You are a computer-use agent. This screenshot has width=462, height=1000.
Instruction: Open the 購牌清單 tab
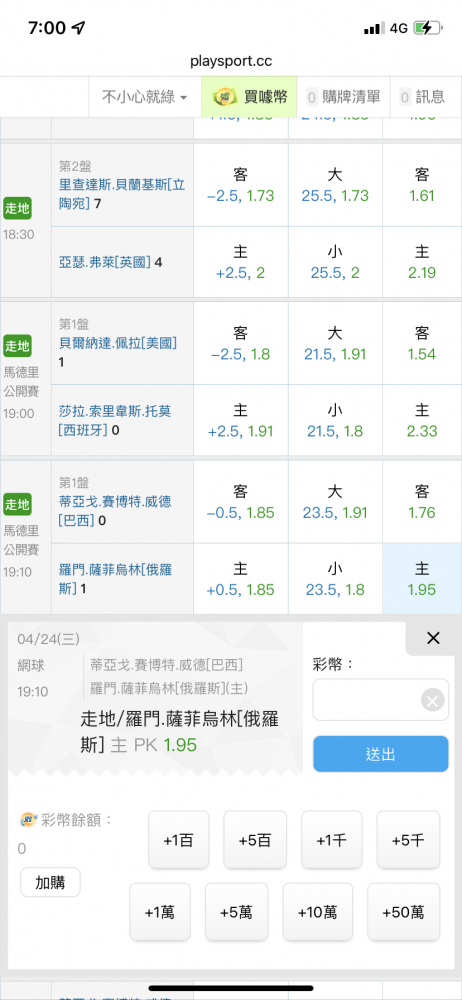tap(344, 97)
